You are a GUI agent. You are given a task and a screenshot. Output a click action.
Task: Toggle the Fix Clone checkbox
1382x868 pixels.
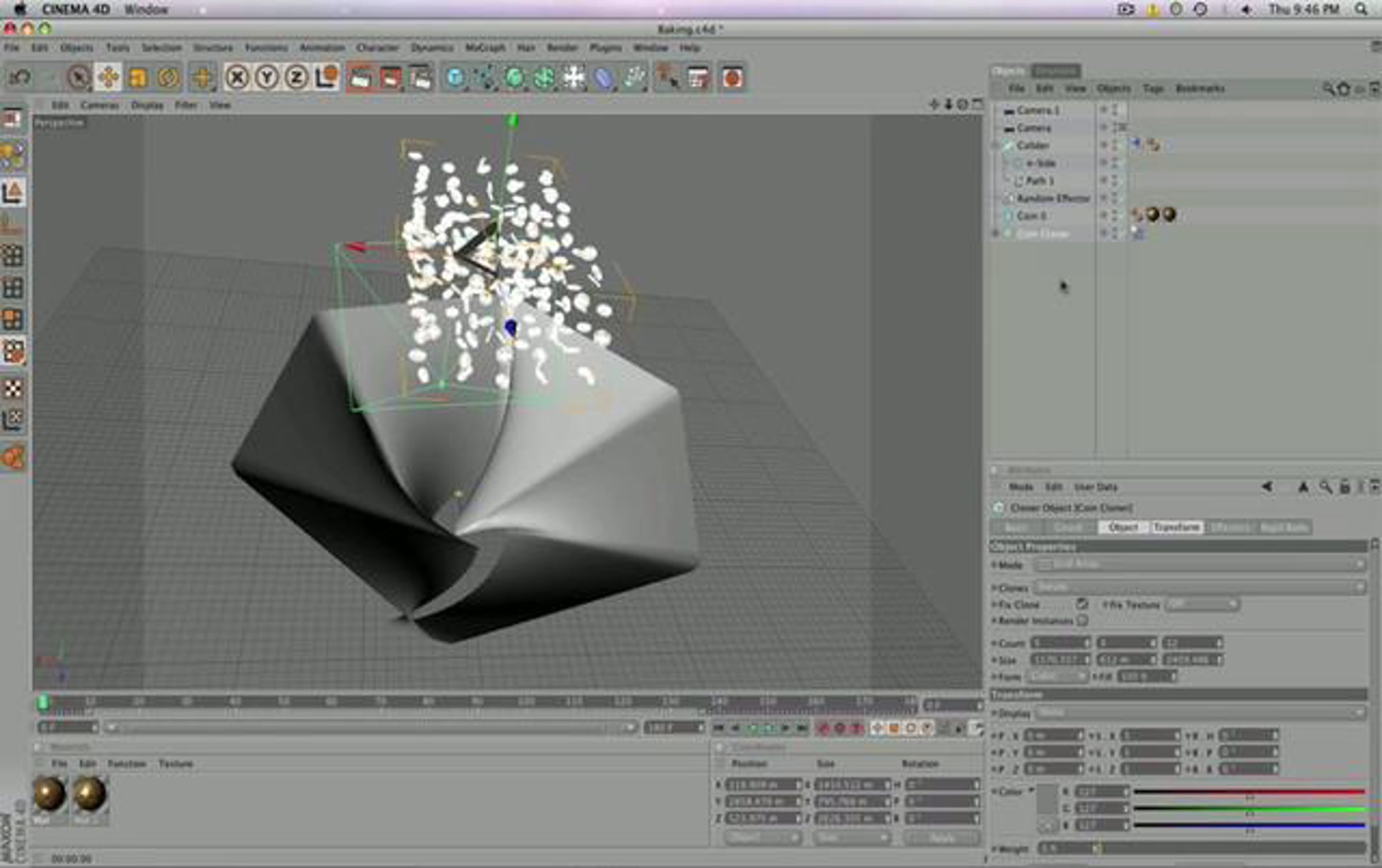pyautogui.click(x=1082, y=604)
